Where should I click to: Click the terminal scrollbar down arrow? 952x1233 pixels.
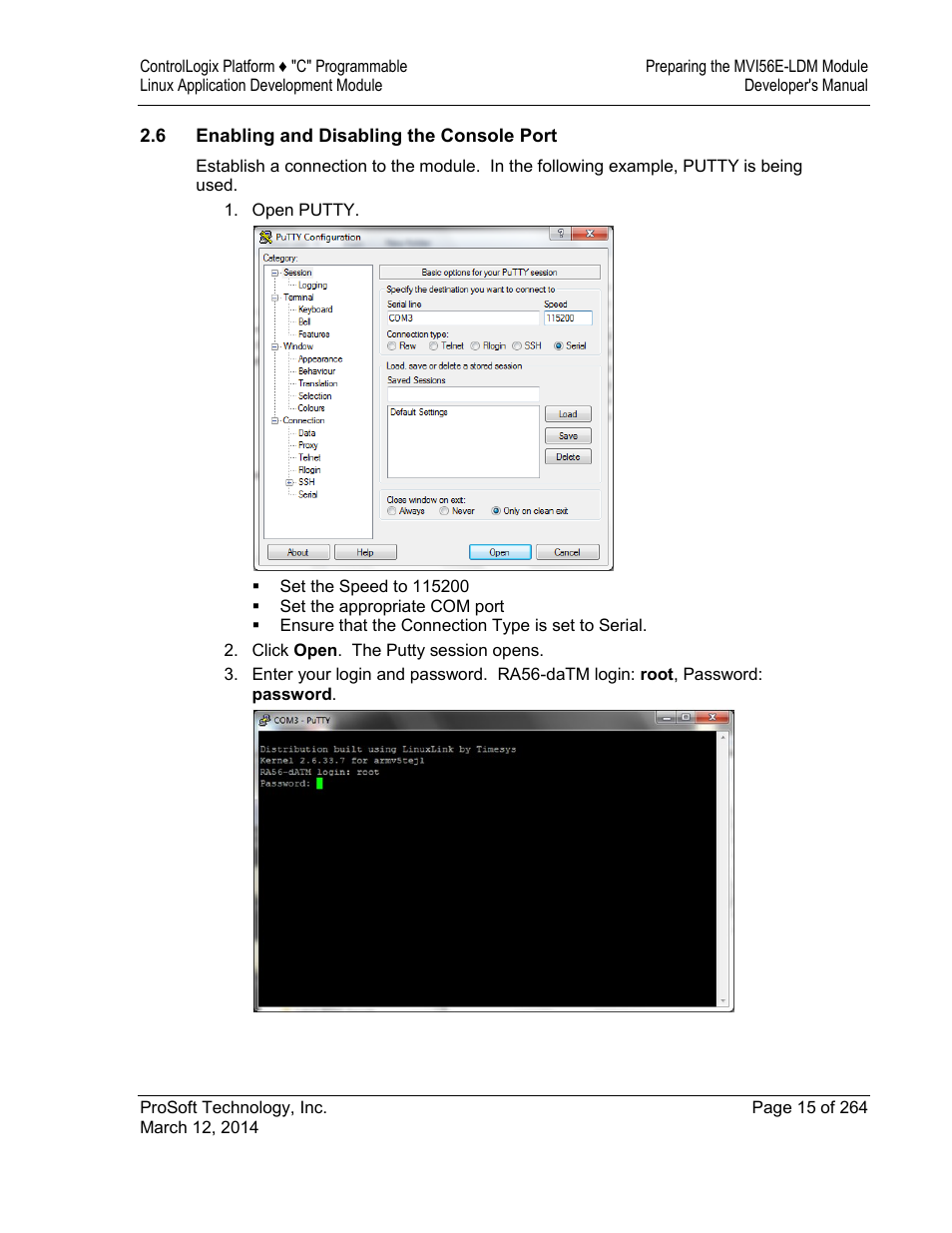click(722, 999)
